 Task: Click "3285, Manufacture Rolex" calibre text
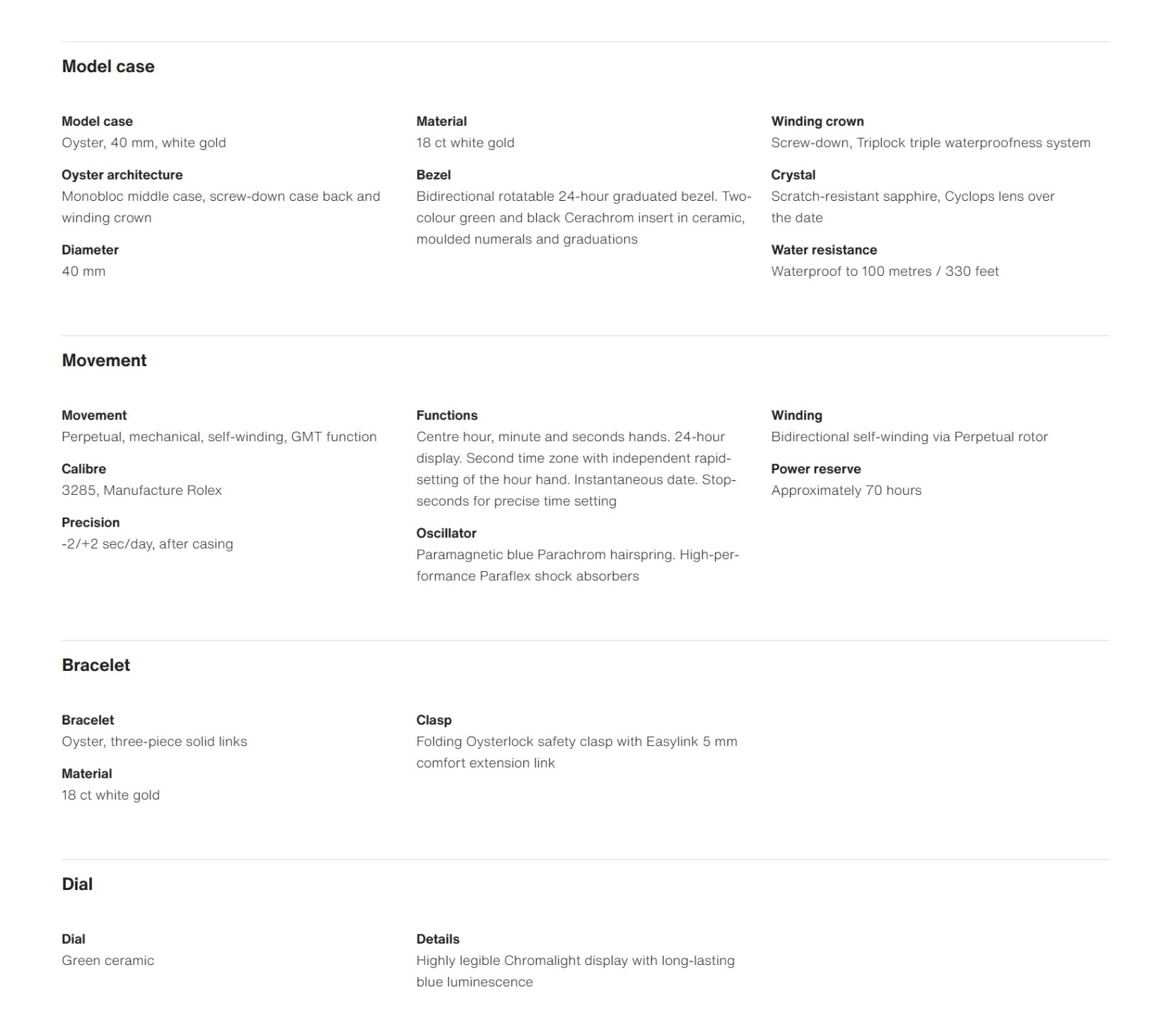(141, 490)
